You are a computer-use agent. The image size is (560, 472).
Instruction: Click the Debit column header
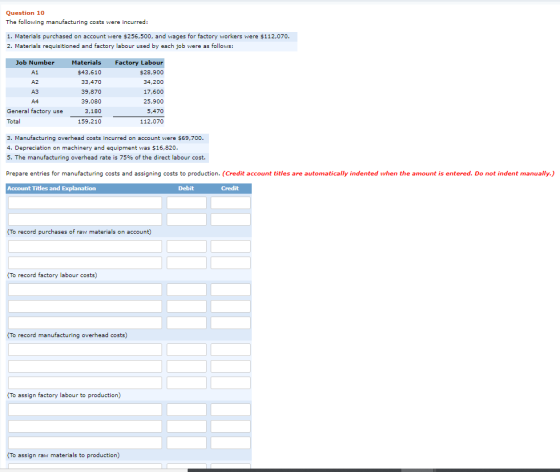[x=186, y=188]
